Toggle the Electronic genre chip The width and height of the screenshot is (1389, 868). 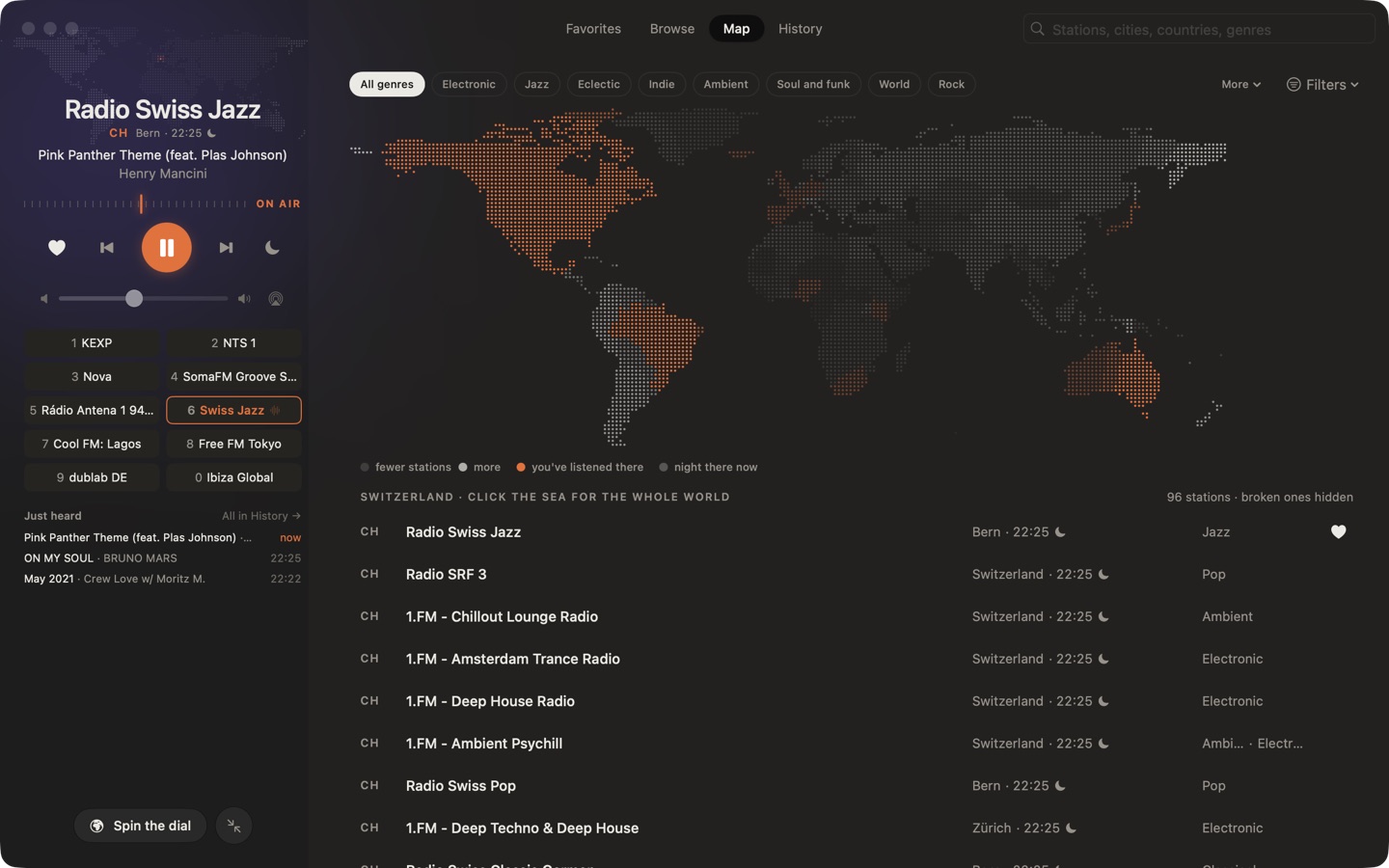pos(469,84)
